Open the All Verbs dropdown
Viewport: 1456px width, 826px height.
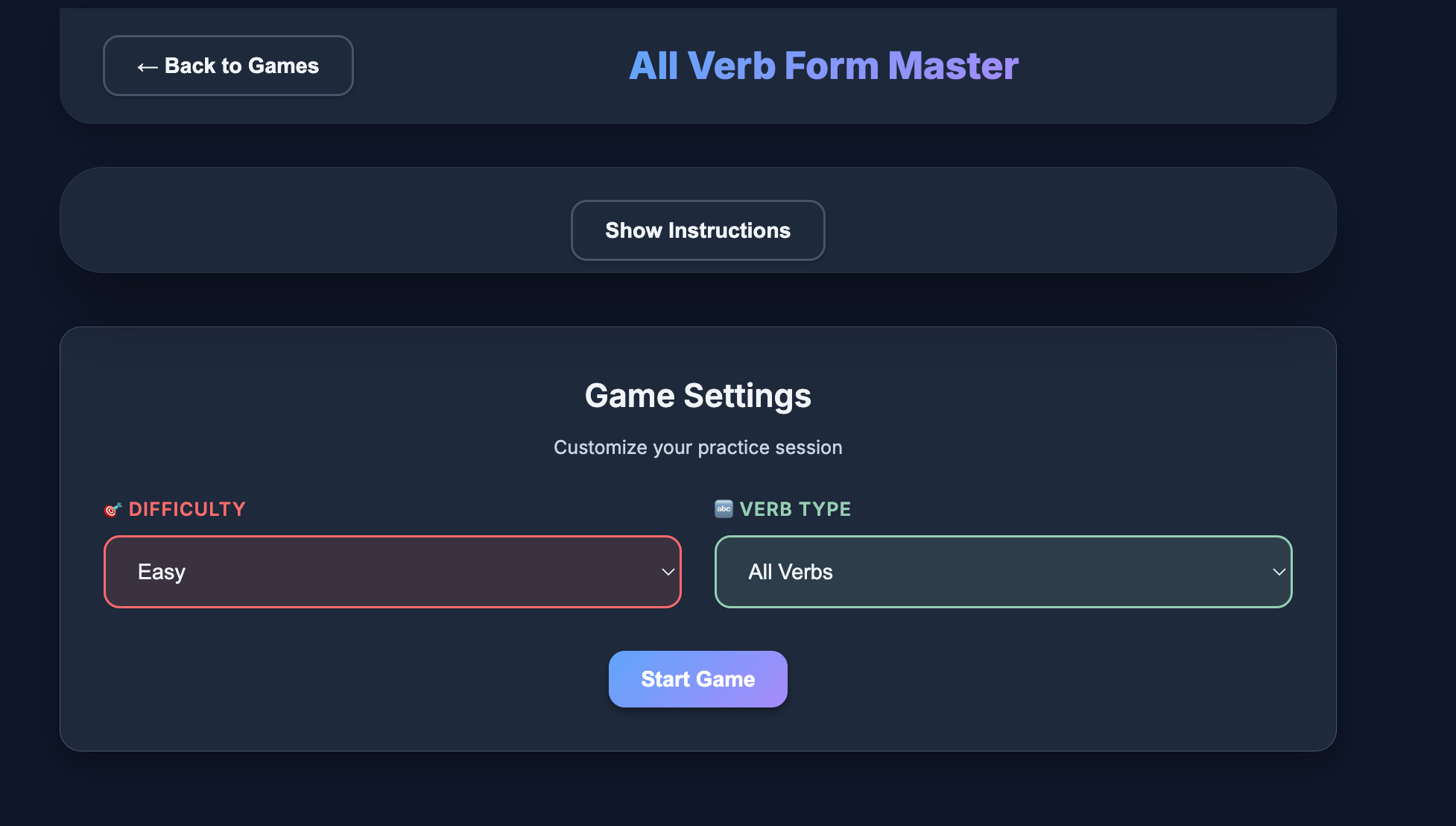pos(1004,572)
